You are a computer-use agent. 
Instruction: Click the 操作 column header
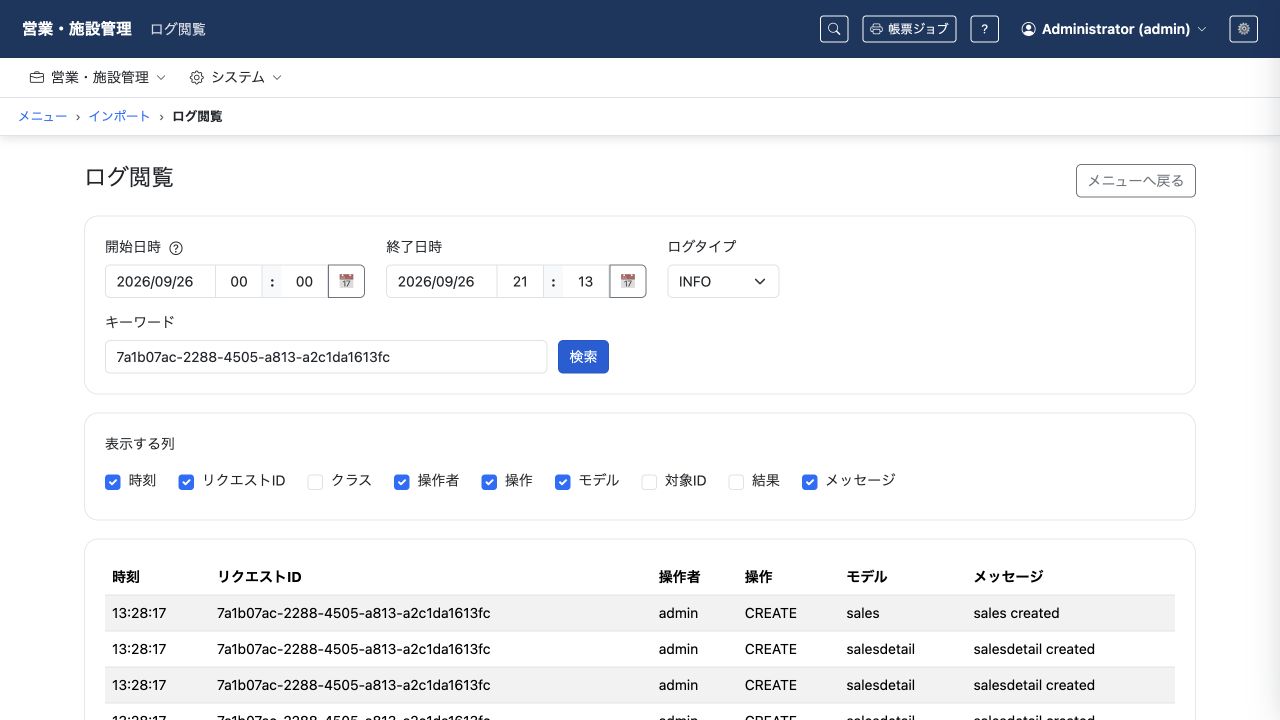pyautogui.click(x=759, y=577)
